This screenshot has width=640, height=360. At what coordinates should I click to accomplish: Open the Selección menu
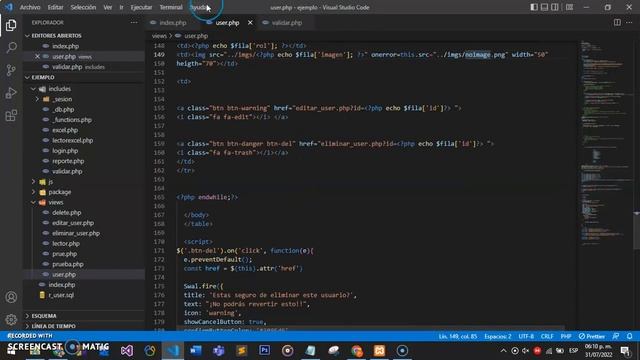83,7
